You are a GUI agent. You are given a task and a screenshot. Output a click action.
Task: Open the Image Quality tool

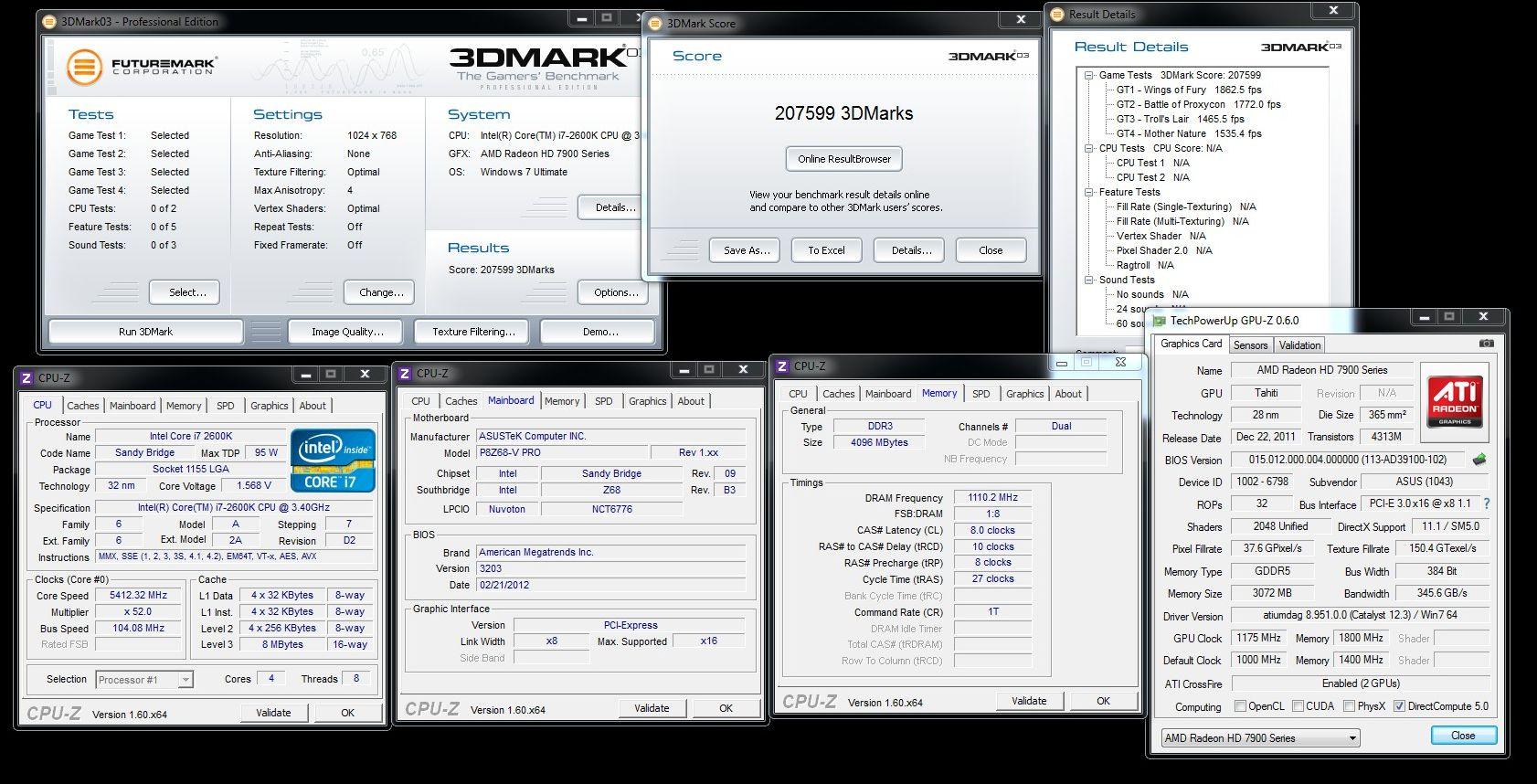(347, 332)
